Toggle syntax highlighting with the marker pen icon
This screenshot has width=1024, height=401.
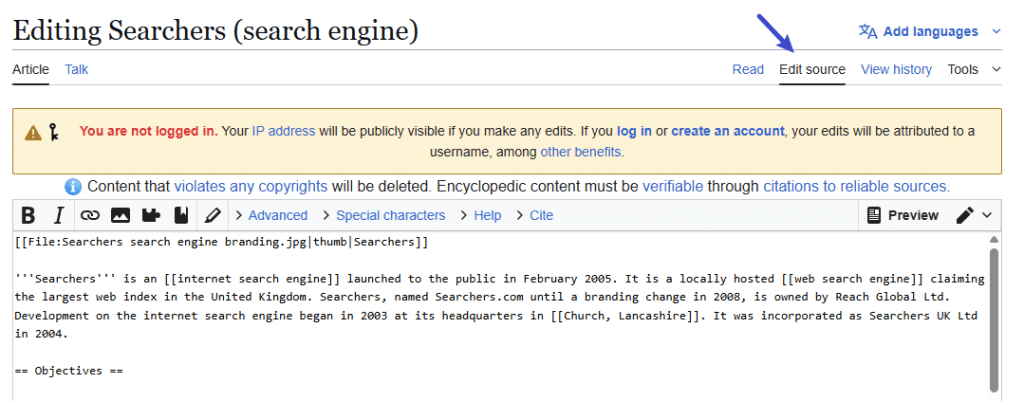click(212, 216)
